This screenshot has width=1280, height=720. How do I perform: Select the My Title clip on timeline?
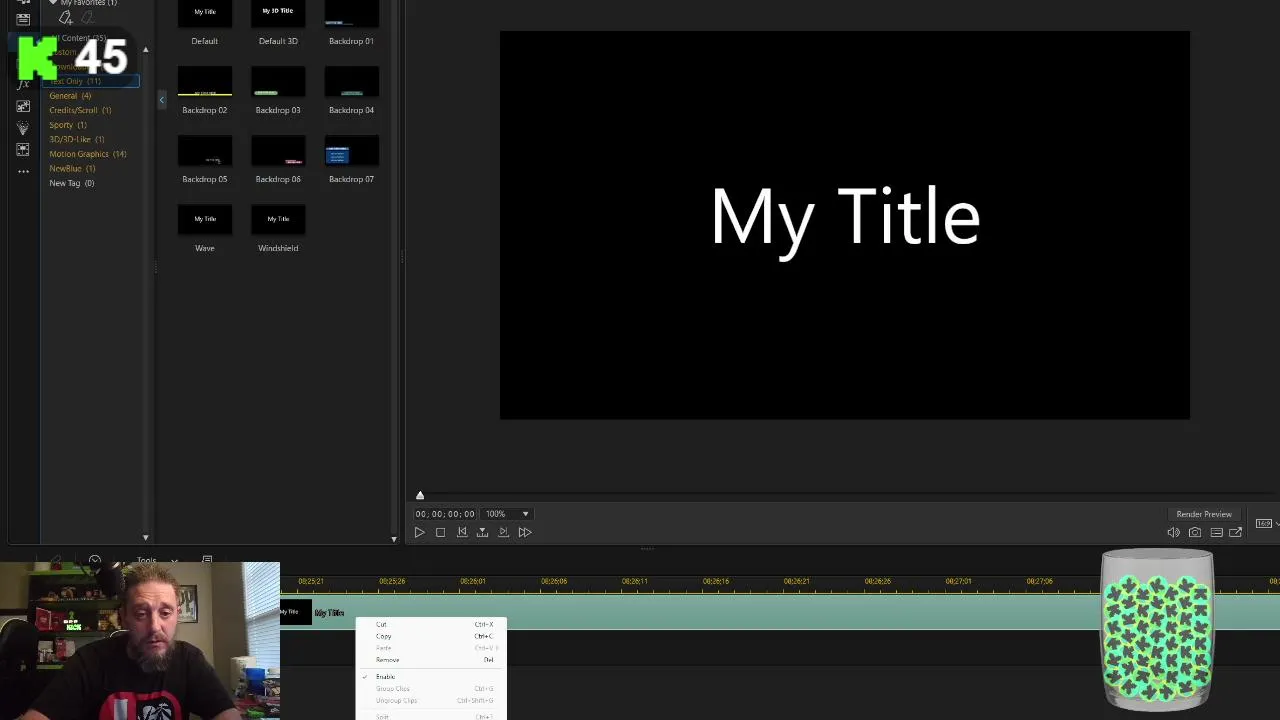780,612
